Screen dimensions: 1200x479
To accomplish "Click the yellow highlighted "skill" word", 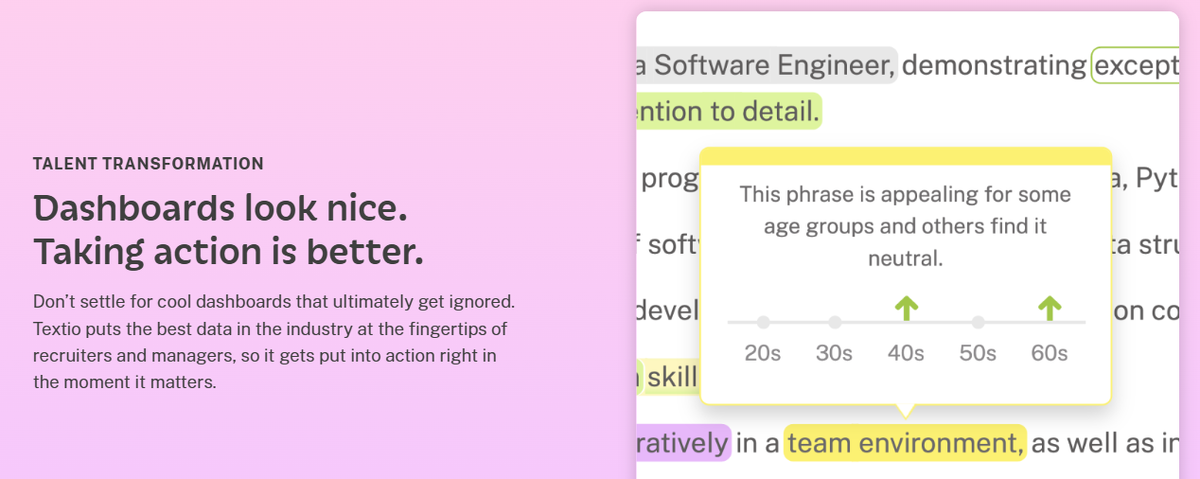I will pyautogui.click(x=671, y=378).
